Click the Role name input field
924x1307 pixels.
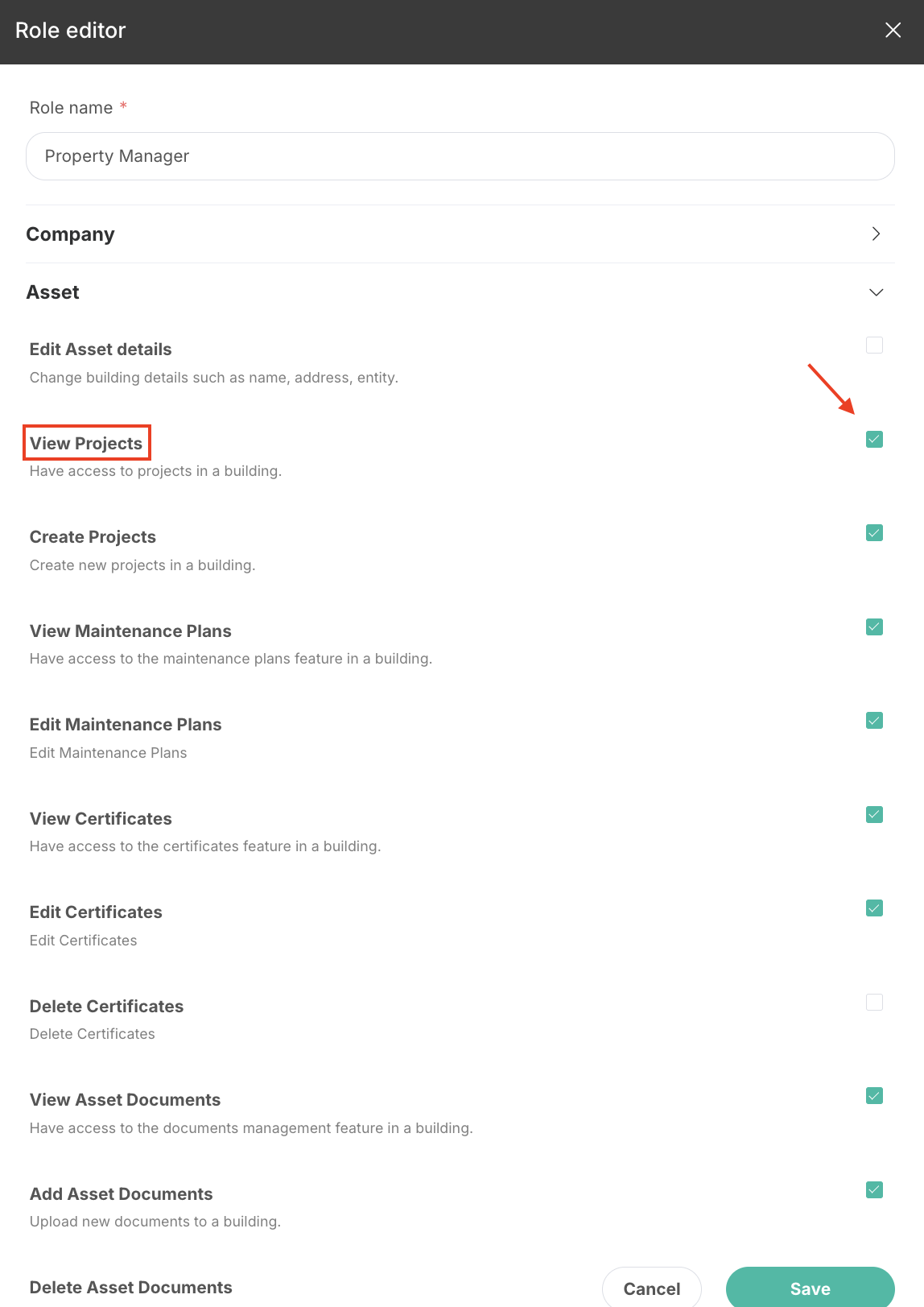click(x=460, y=156)
